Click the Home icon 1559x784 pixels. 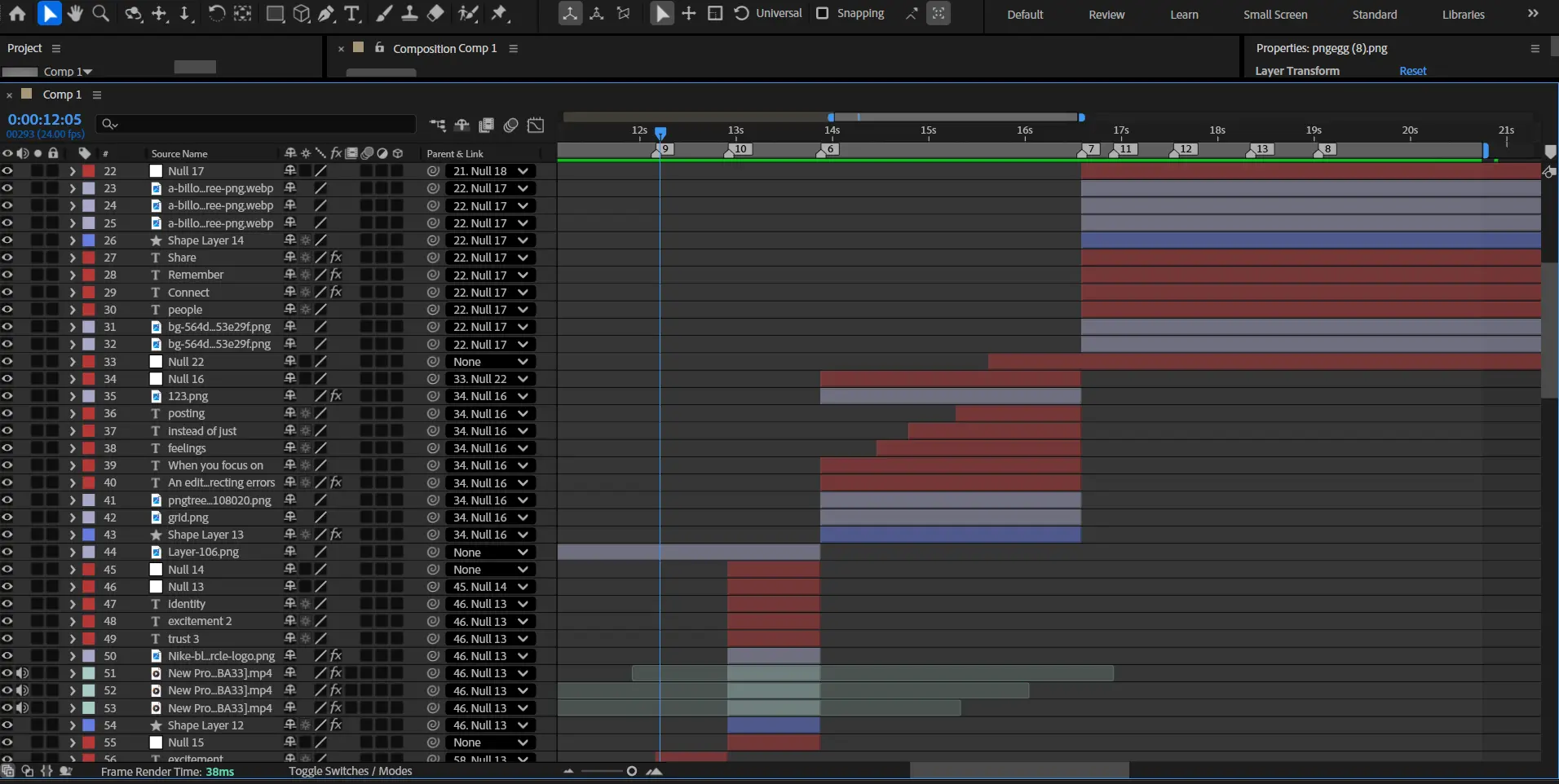pyautogui.click(x=17, y=13)
